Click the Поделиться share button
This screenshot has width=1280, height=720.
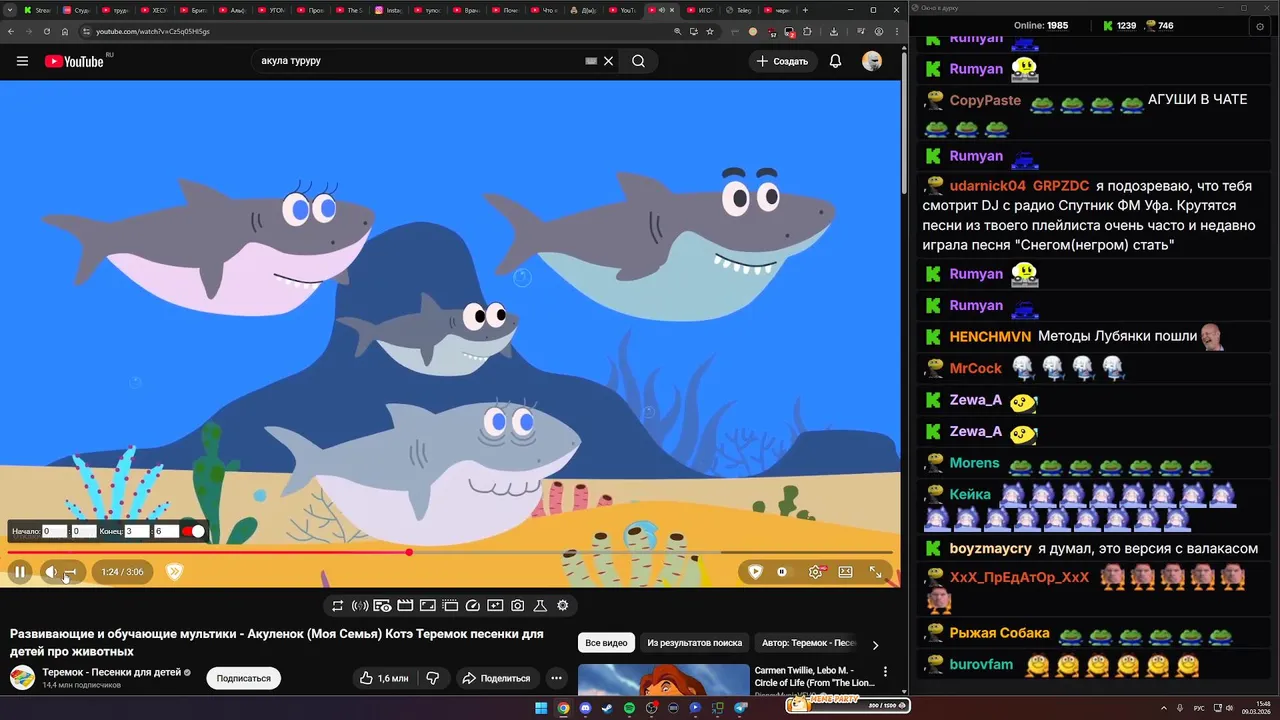tap(496, 678)
